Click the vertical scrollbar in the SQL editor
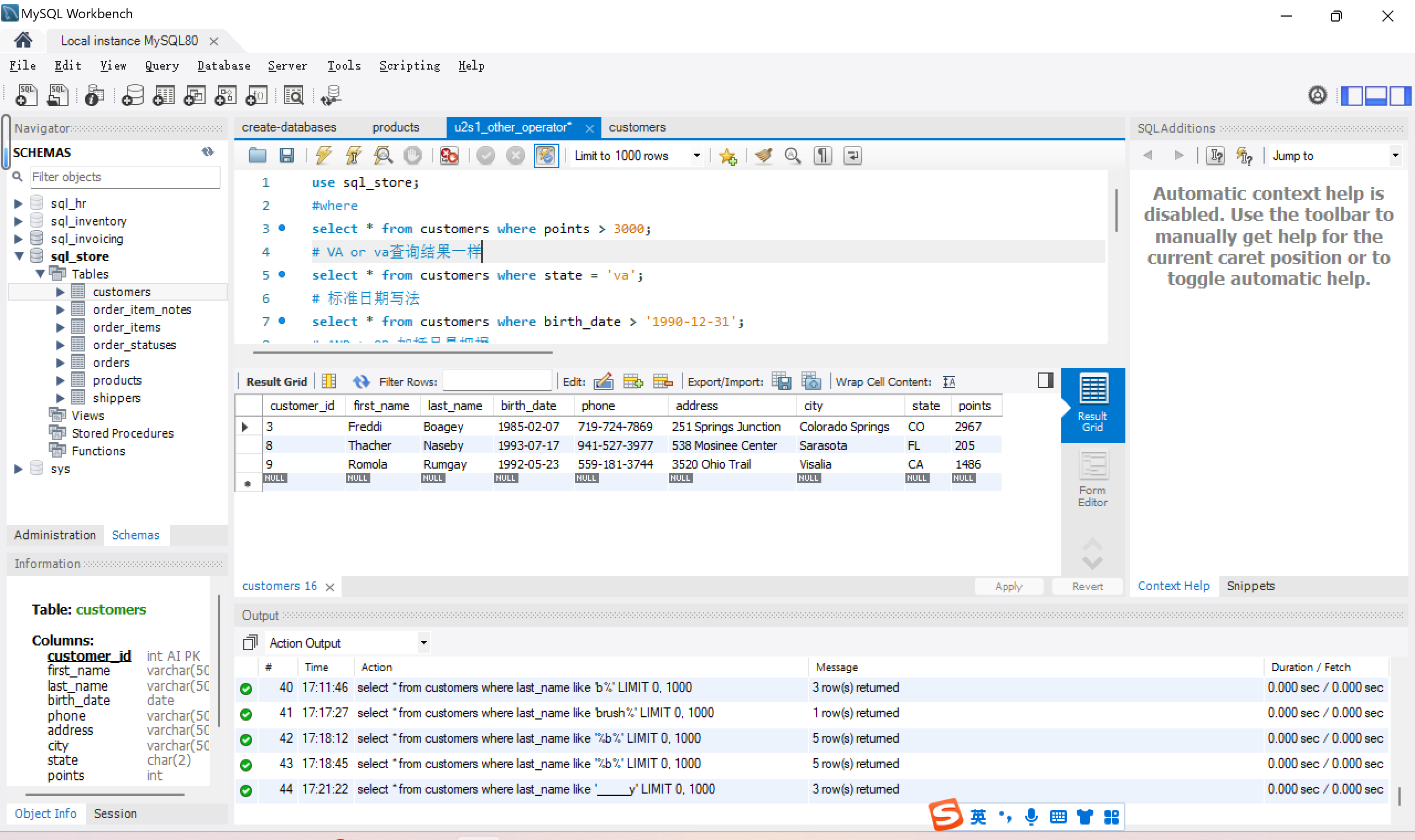 pyautogui.click(x=1115, y=211)
